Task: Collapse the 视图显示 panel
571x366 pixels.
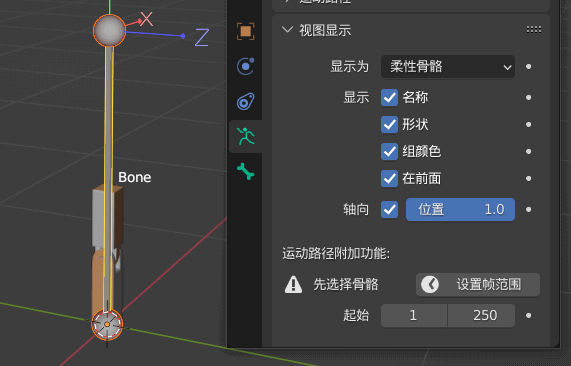Action: click(x=288, y=30)
